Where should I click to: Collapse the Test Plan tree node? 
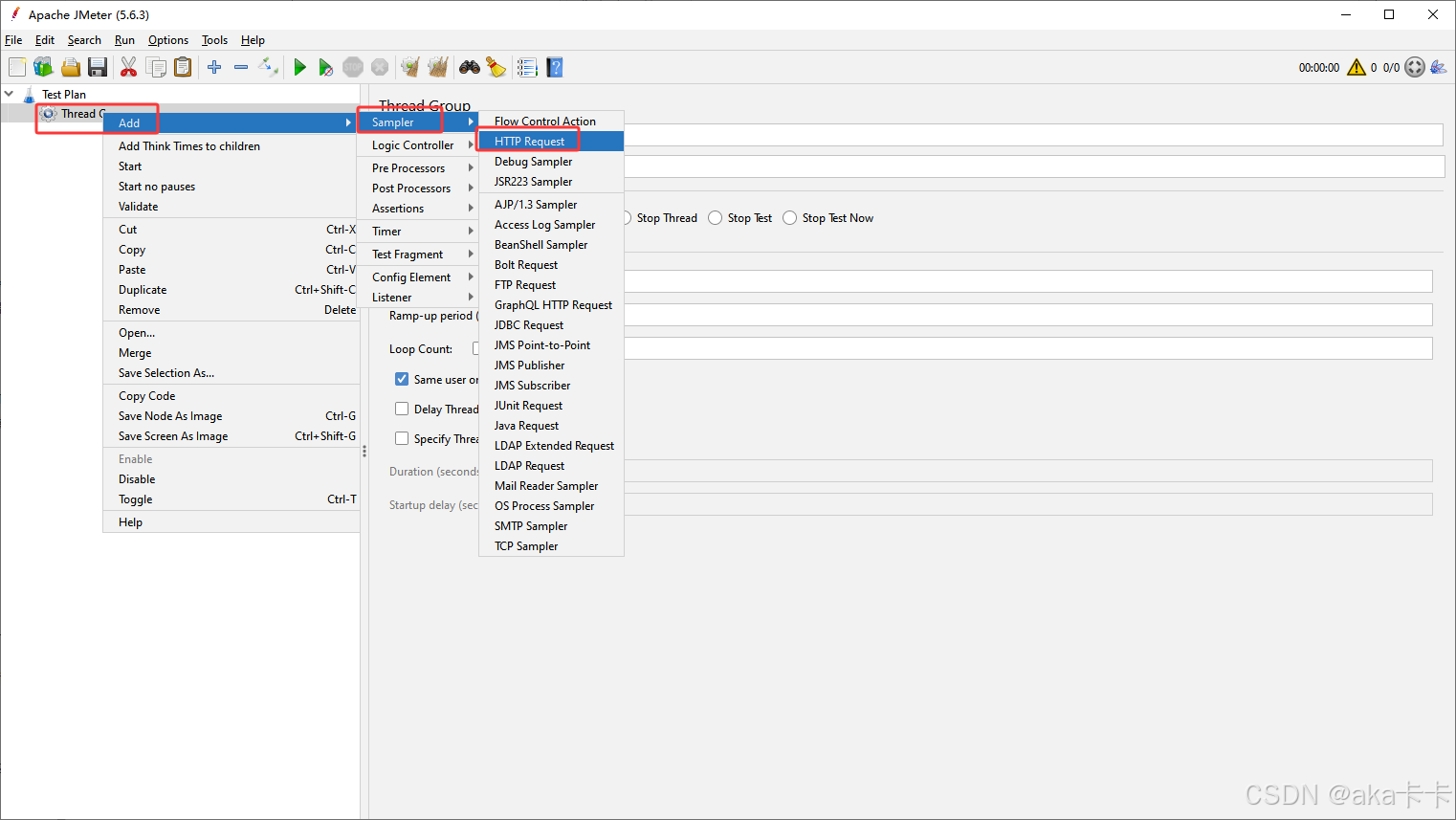click(x=9, y=94)
